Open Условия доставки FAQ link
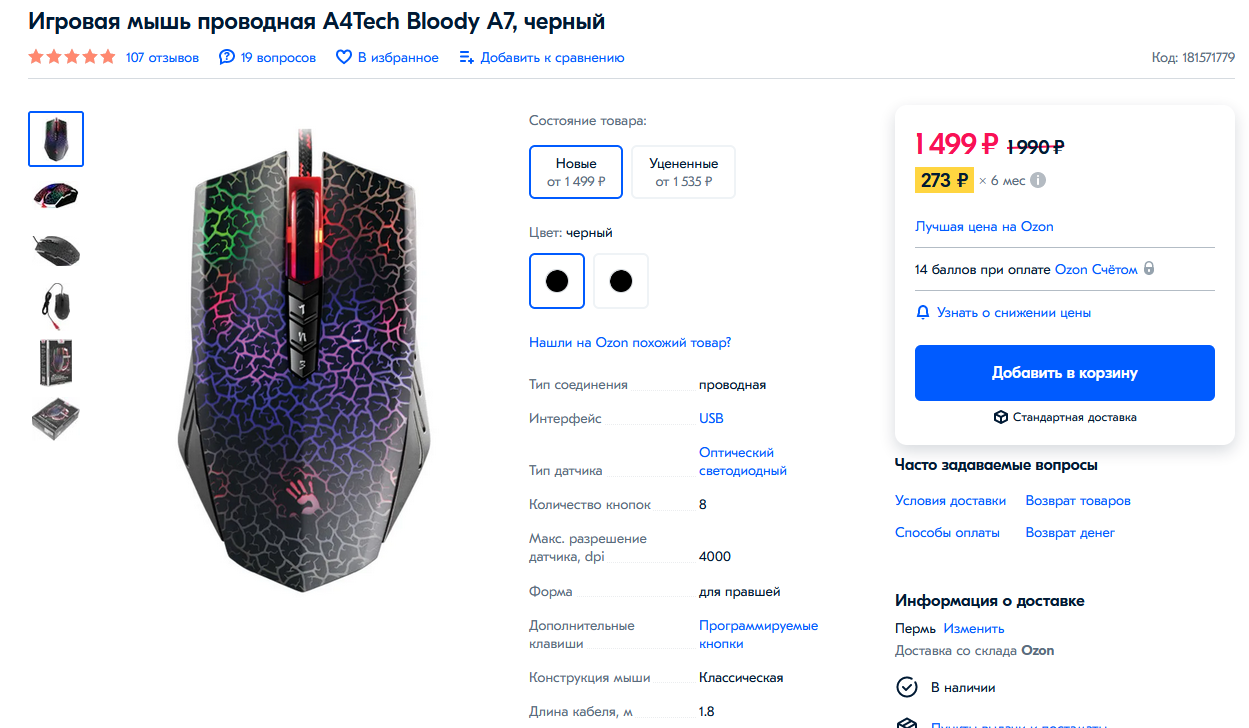The width and height of the screenshot is (1249, 728). [950, 501]
